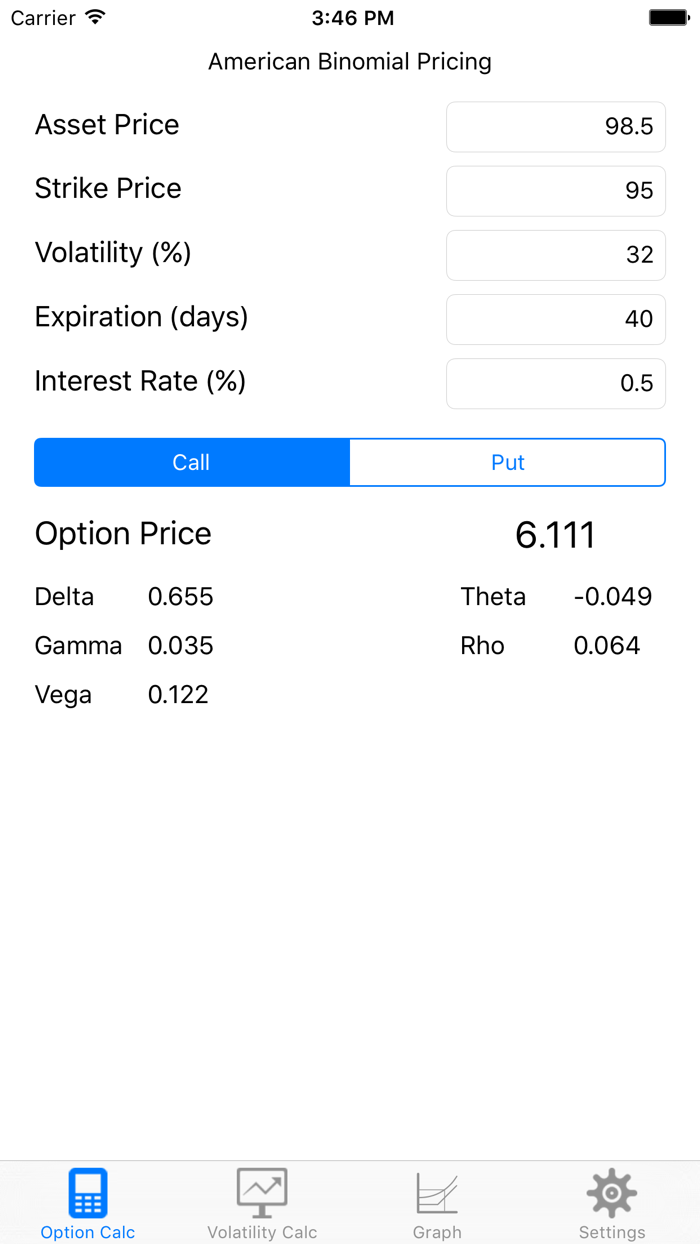Open the Settings tab
The height and width of the screenshot is (1244, 700).
611,1202
